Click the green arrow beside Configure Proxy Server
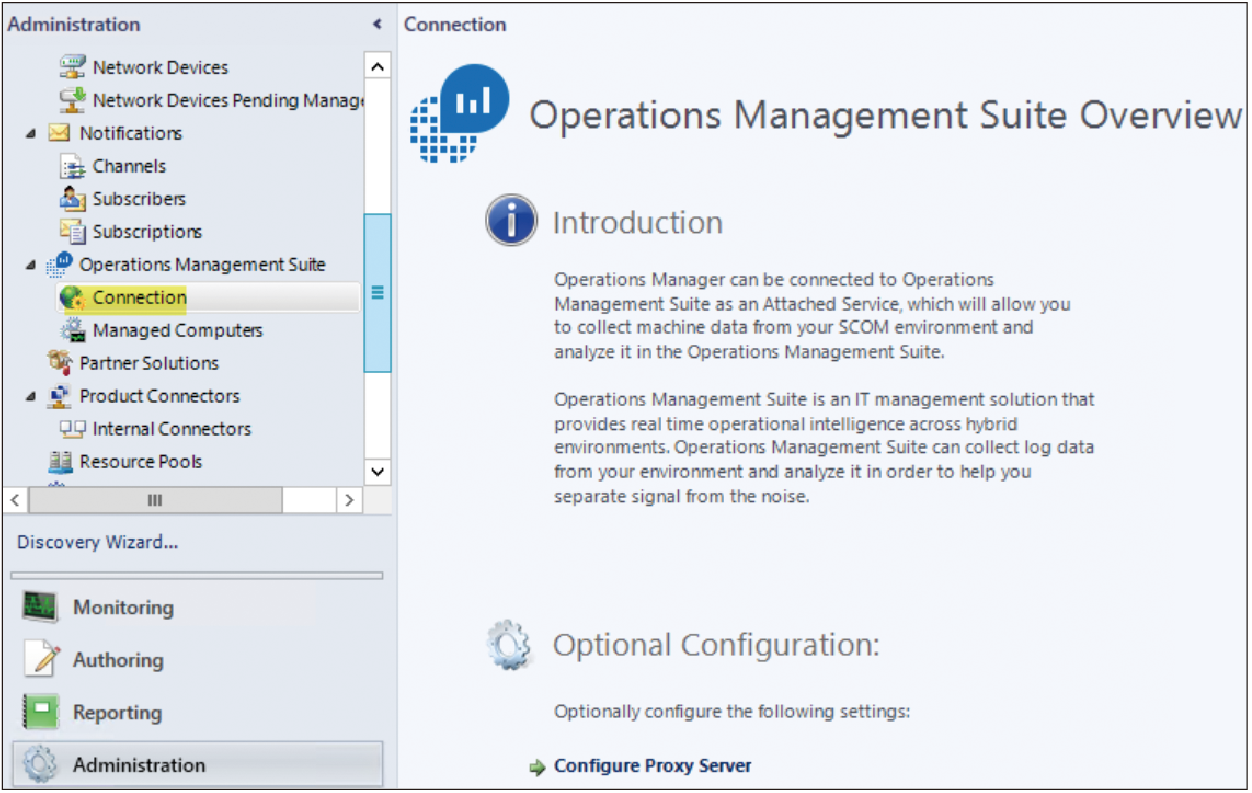The image size is (1252, 793). tap(538, 767)
